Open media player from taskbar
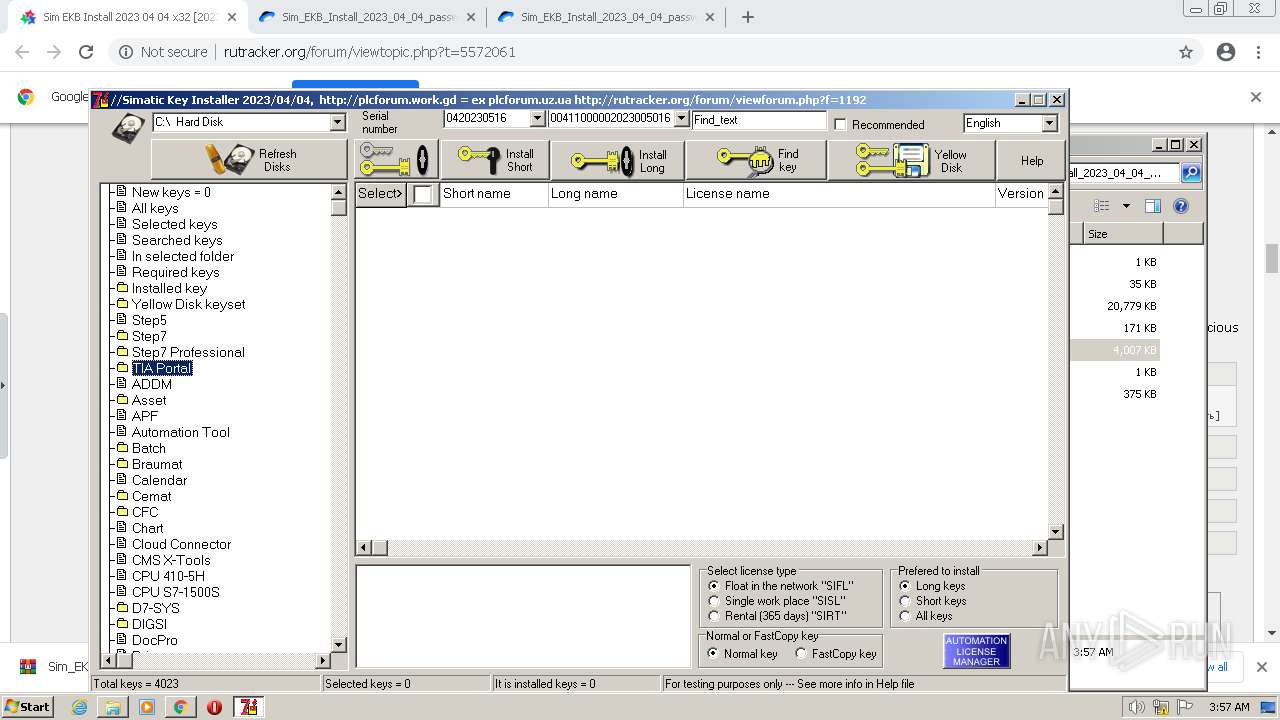Viewport: 1280px width, 720px height. pyautogui.click(x=147, y=707)
